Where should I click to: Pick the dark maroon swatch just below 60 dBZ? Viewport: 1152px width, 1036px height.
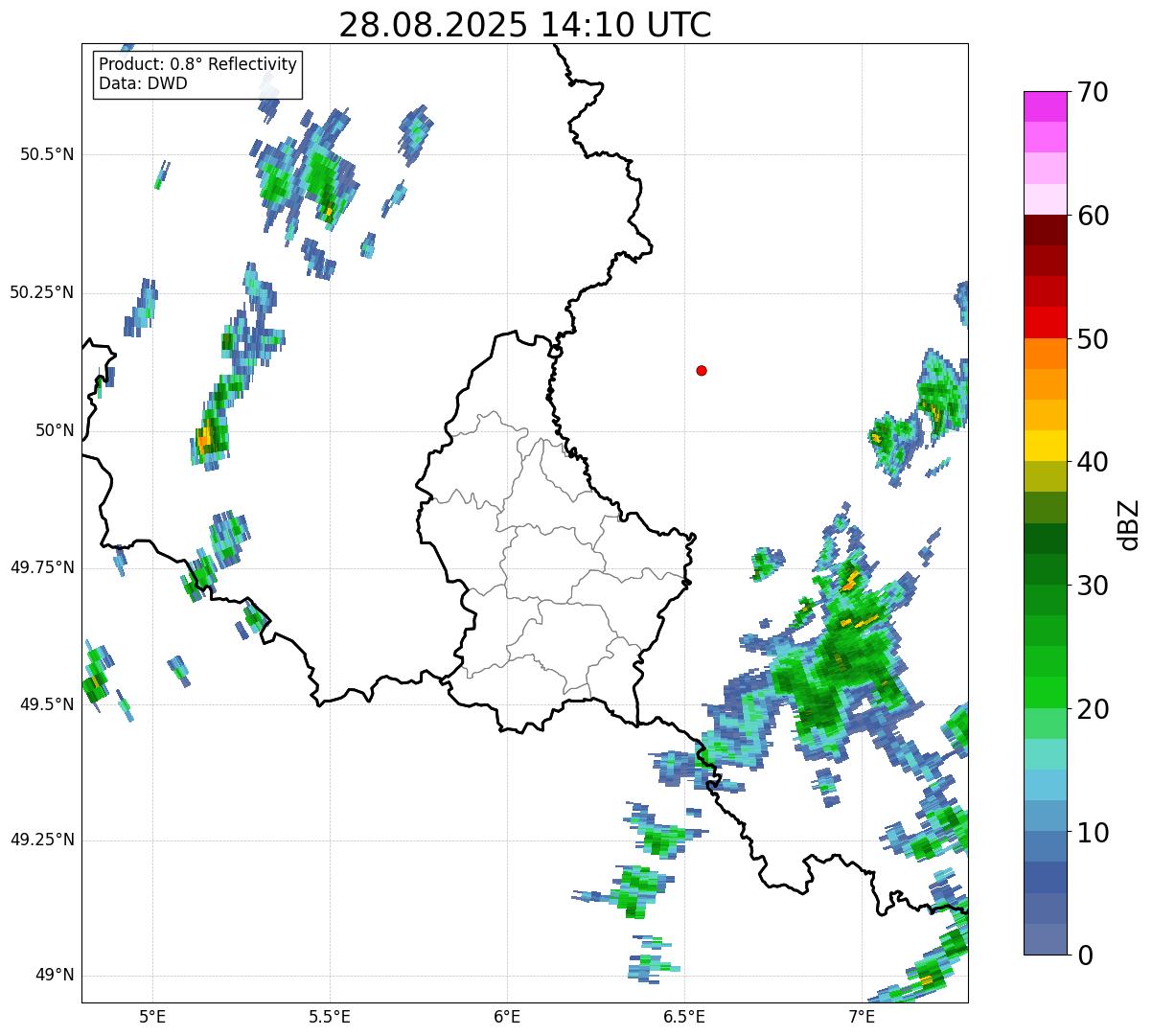(x=1046, y=230)
